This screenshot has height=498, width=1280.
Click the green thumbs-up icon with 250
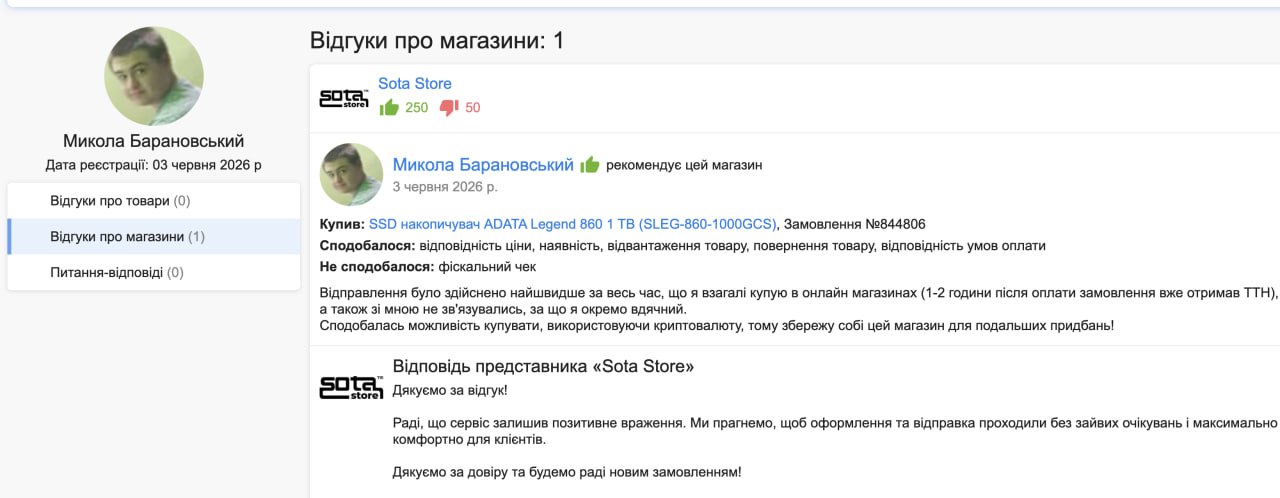389,107
